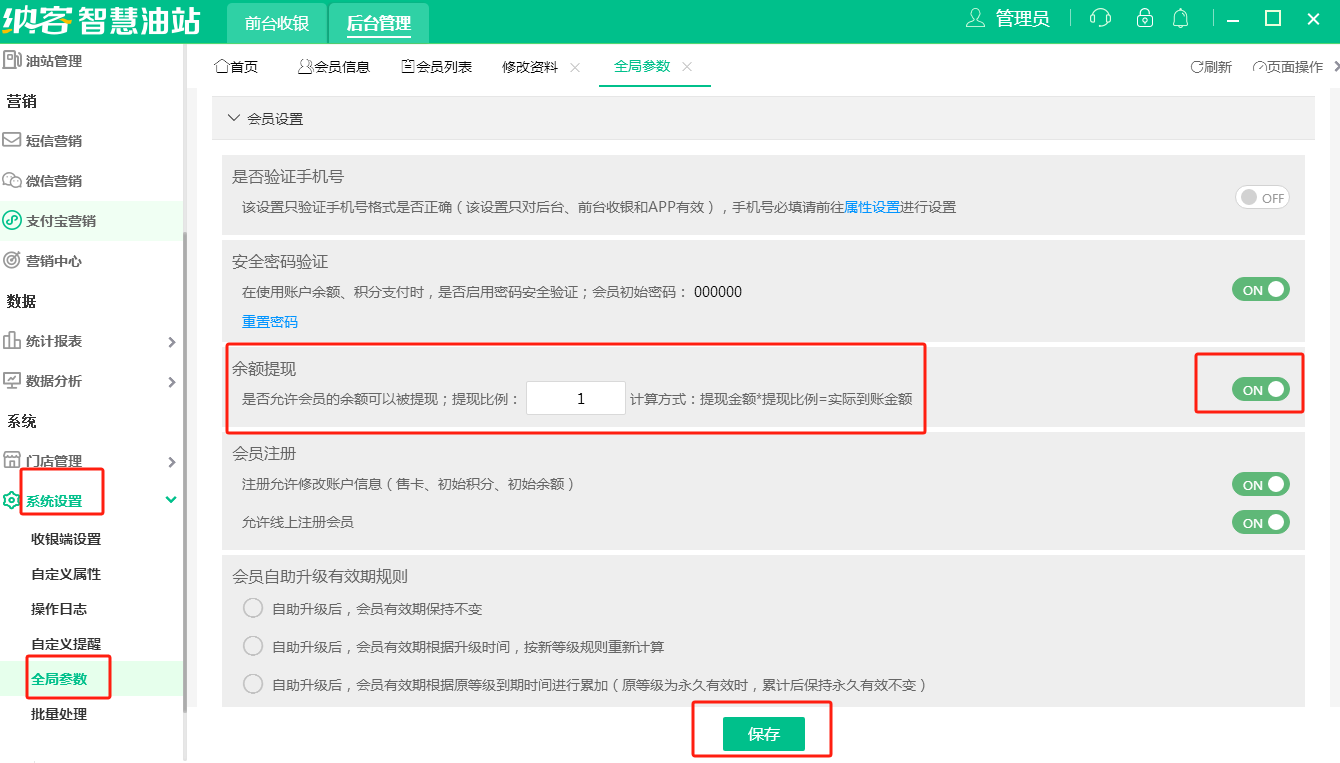1340x763 pixels.
Task: Select validity unchanged after upgrade option
Action: 253,608
